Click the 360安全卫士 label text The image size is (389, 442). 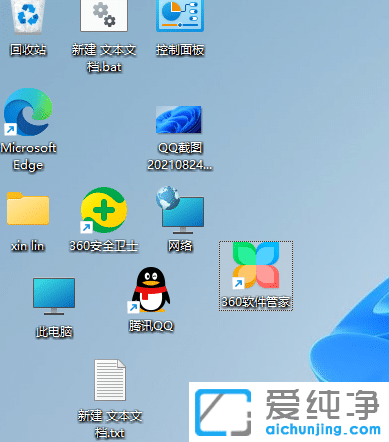[104, 246]
